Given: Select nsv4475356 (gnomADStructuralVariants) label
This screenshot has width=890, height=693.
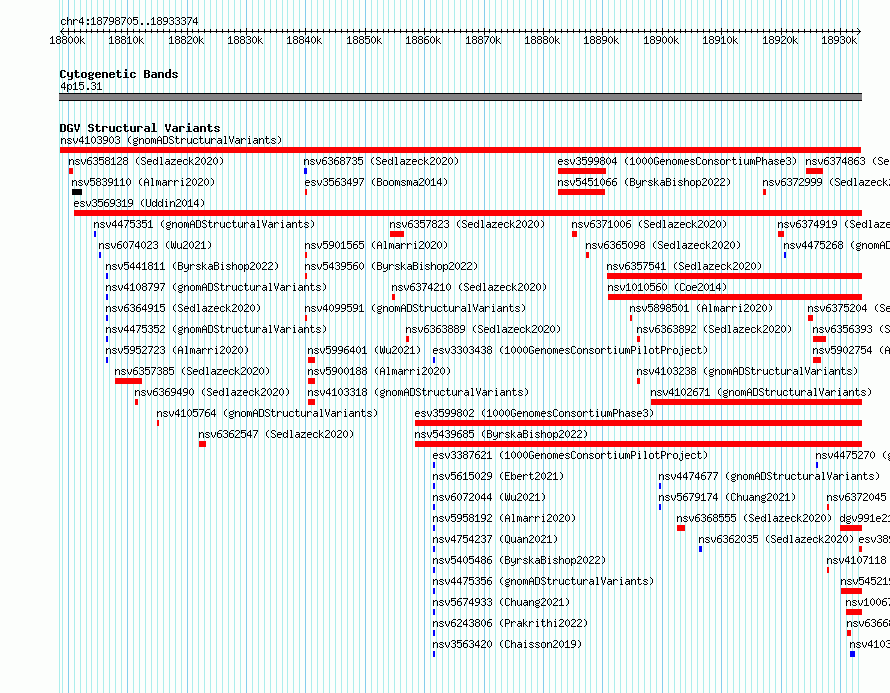Looking at the screenshot, I should [x=543, y=581].
